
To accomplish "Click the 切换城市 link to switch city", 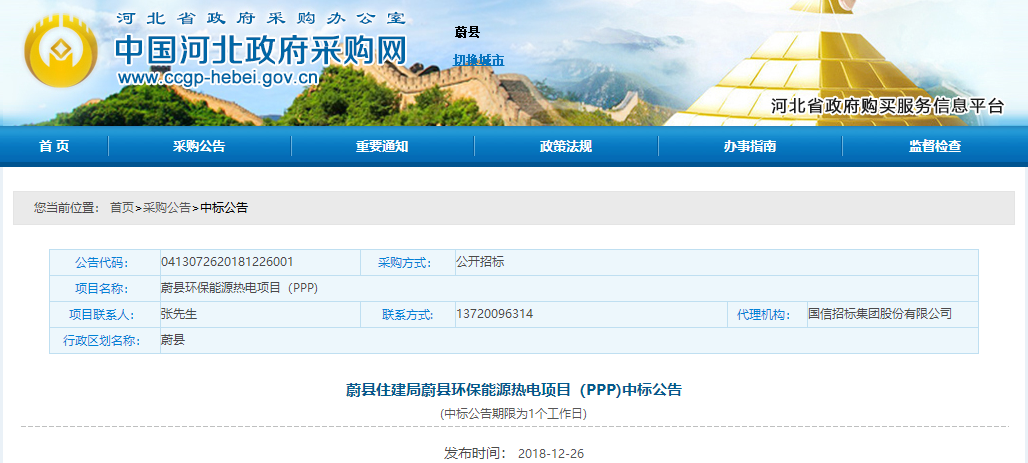I will pos(478,60).
